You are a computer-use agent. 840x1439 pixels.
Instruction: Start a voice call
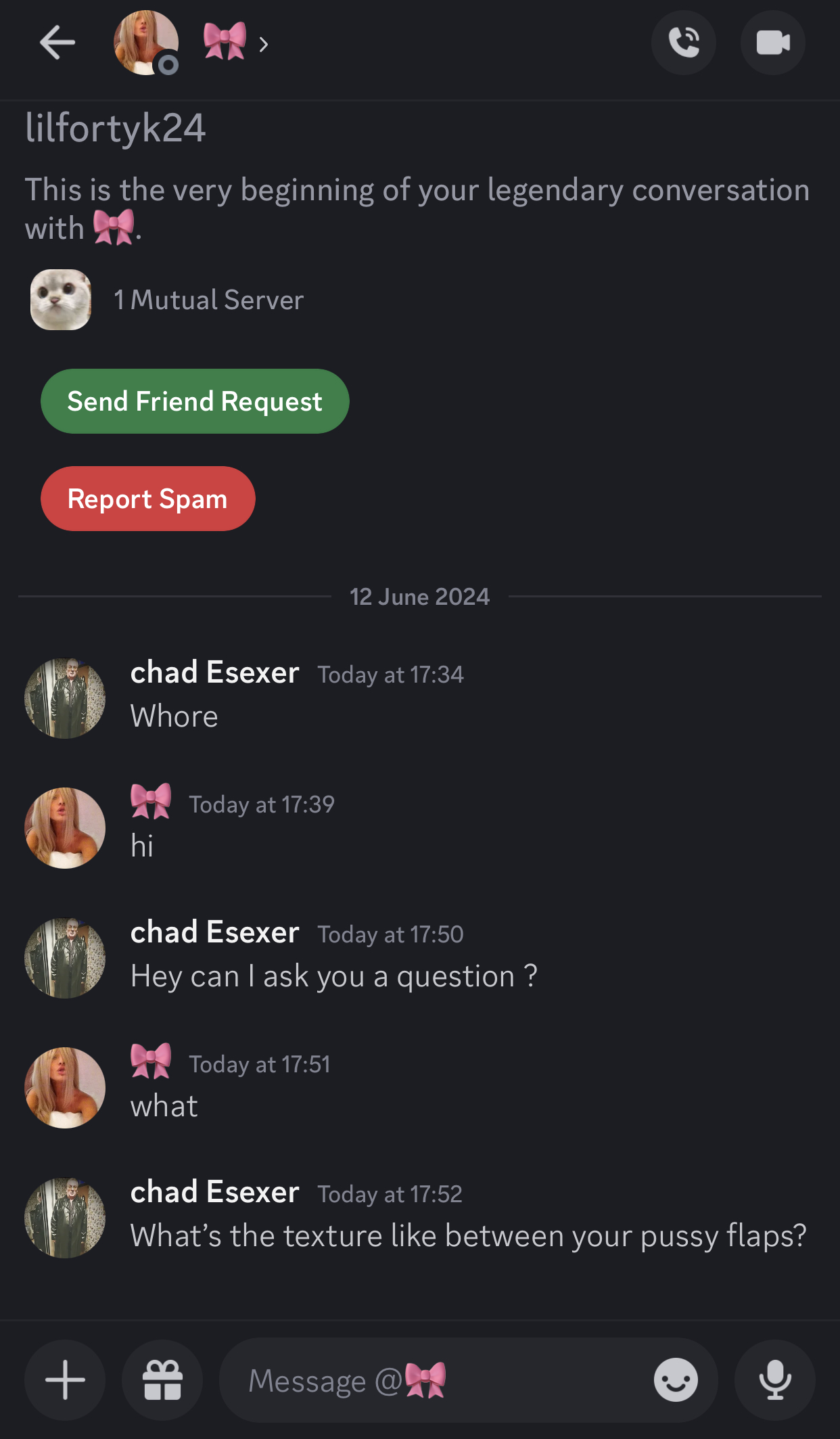684,43
